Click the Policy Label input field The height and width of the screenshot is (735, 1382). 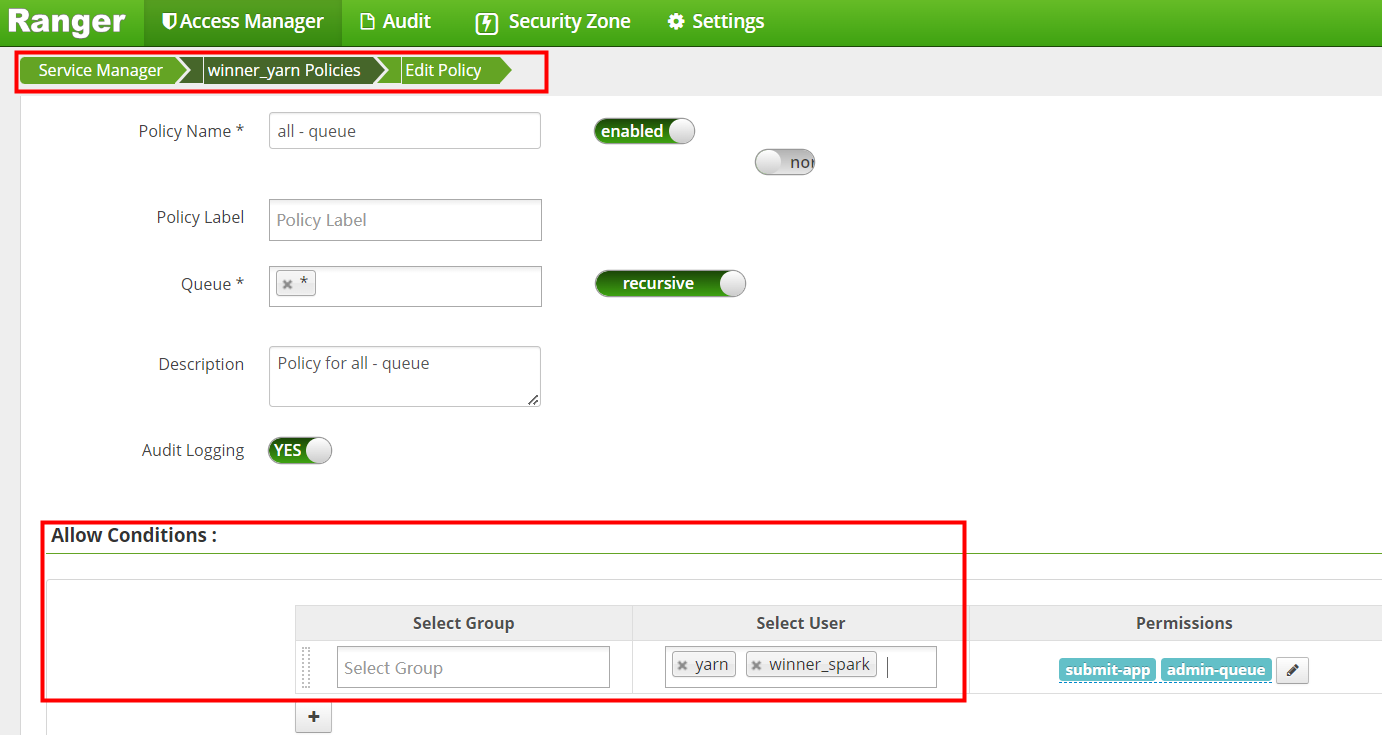click(405, 220)
